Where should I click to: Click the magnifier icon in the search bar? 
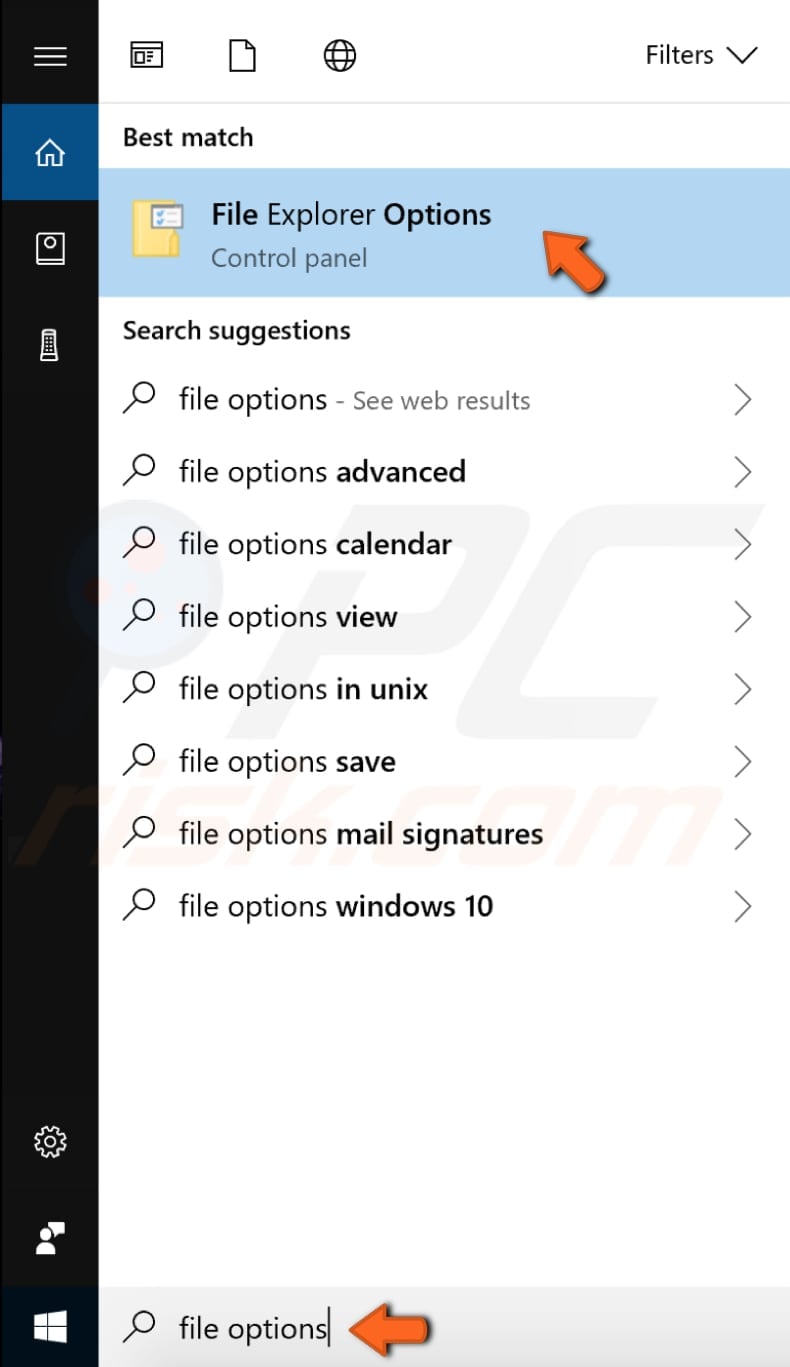[140, 1328]
